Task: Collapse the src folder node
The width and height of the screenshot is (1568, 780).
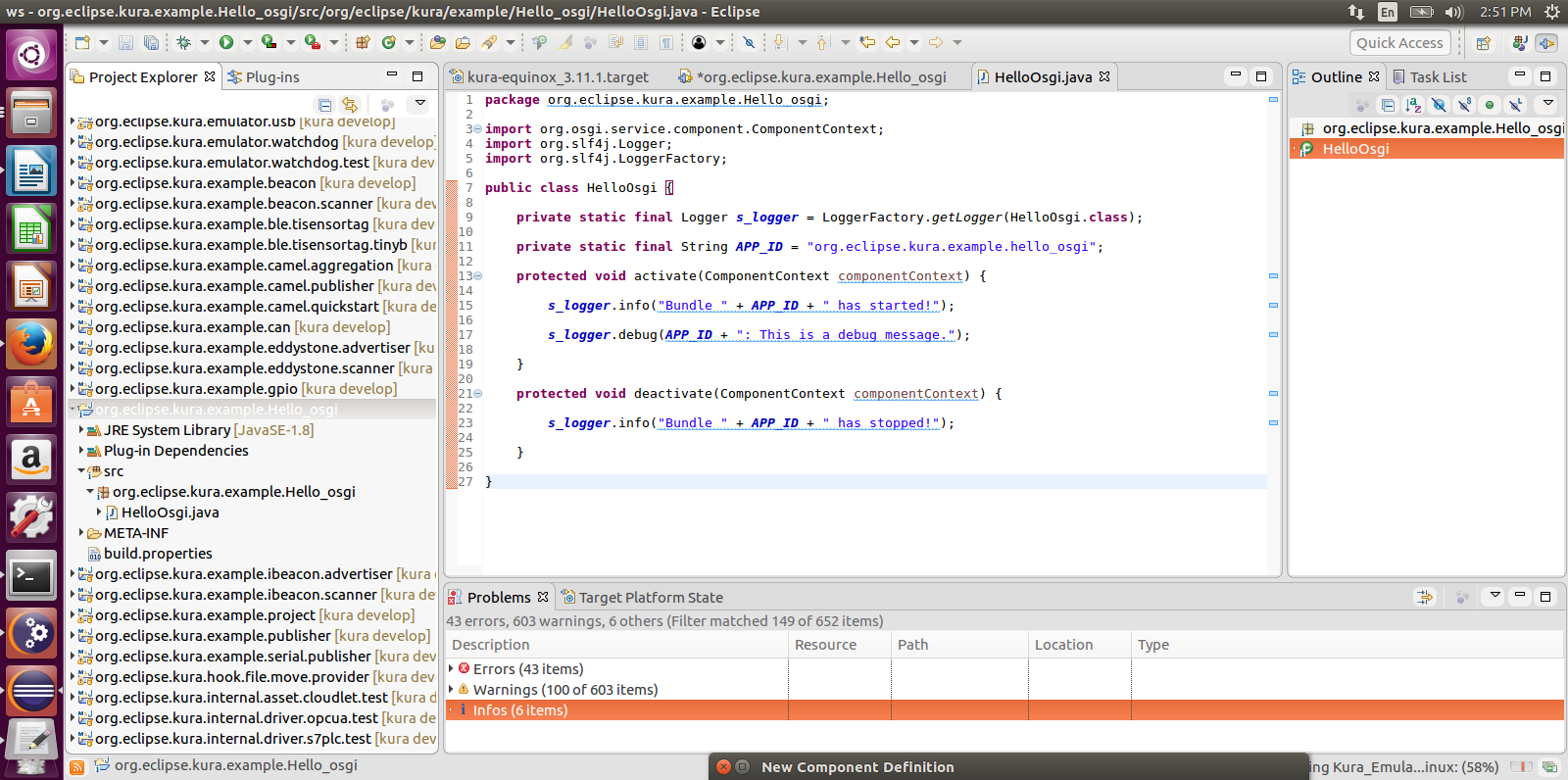Action: point(81,470)
